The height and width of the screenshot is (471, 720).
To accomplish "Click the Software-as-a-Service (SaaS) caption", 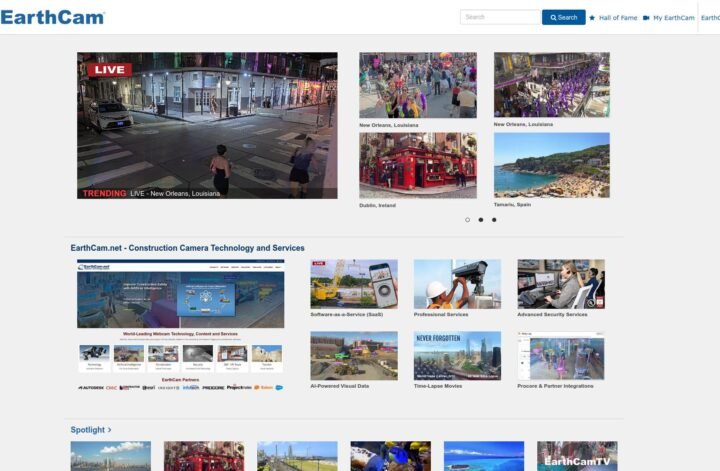I will click(x=347, y=314).
